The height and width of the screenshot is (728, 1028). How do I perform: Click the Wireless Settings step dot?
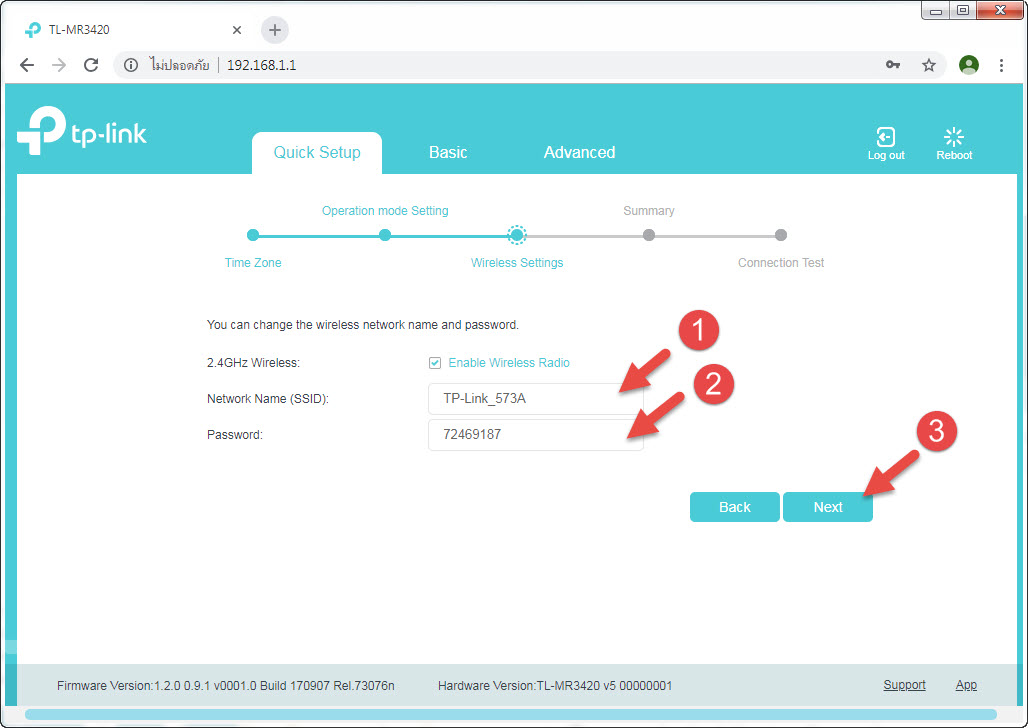pyautogui.click(x=517, y=235)
